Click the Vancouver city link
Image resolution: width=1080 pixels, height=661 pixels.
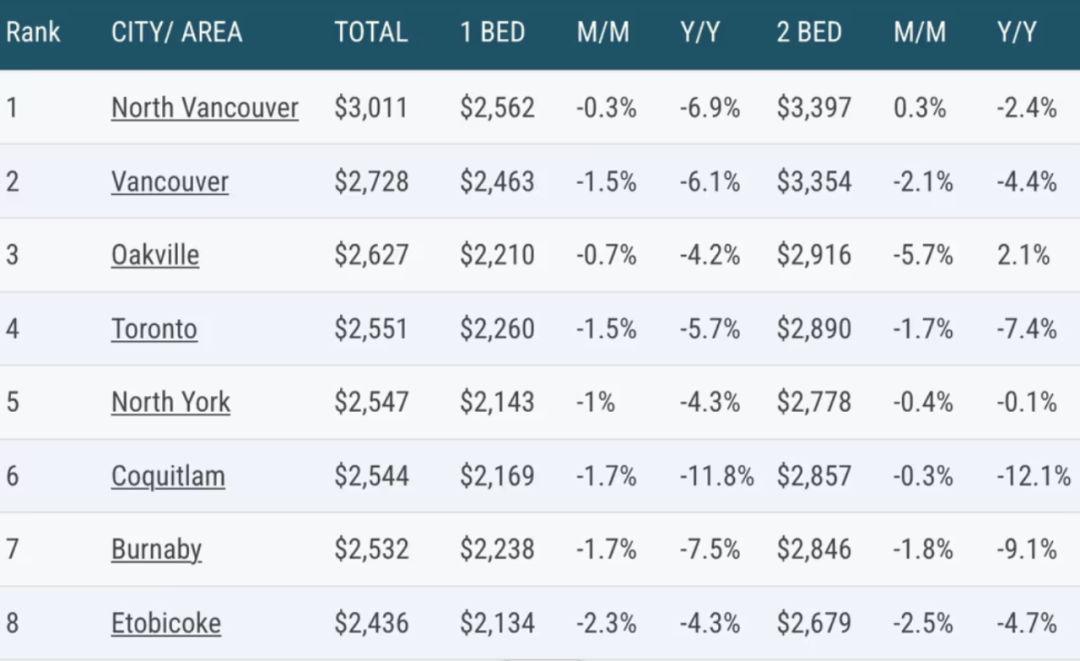coord(170,182)
